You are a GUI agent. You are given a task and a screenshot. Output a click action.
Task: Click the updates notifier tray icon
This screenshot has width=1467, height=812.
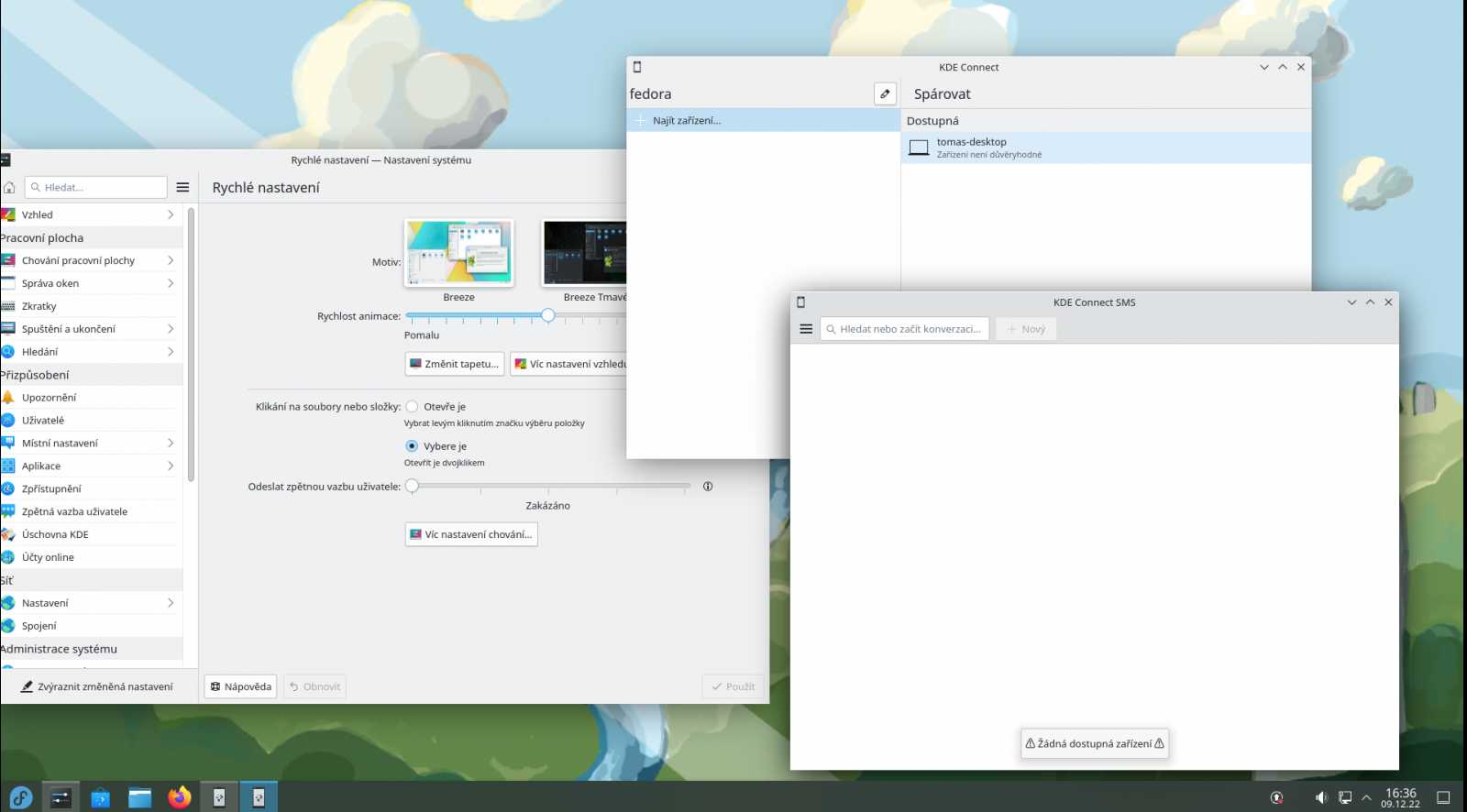[x=1276, y=797]
